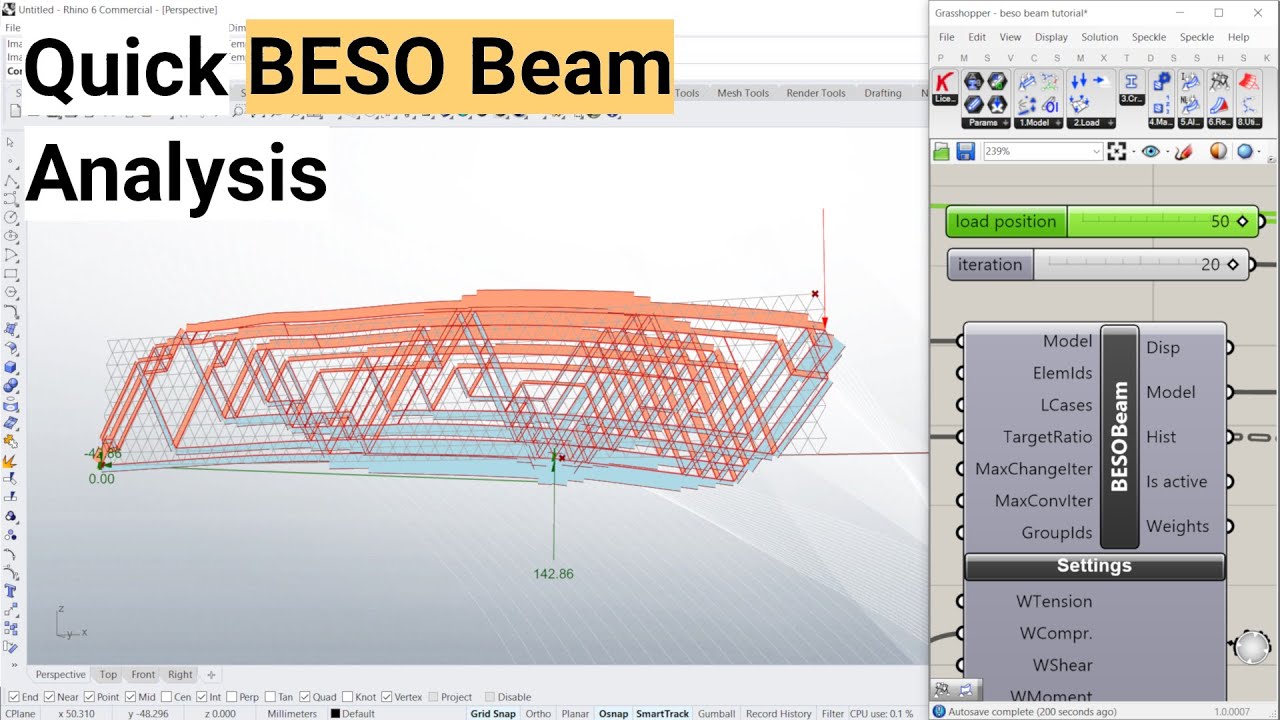Switch to the Front viewport tab
The width and height of the screenshot is (1280, 720).
pos(143,675)
